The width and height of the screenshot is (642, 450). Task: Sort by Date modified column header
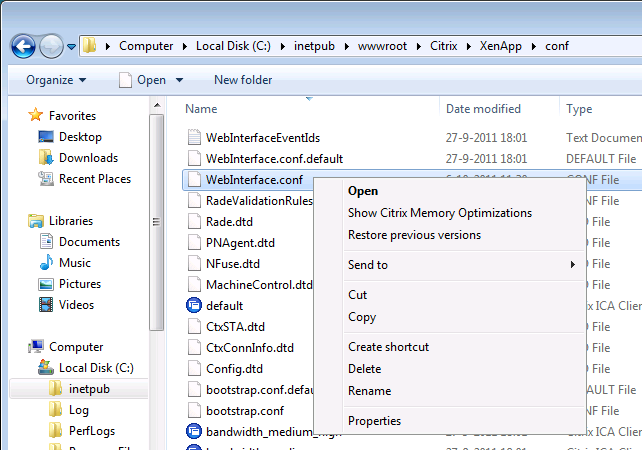pos(483,109)
